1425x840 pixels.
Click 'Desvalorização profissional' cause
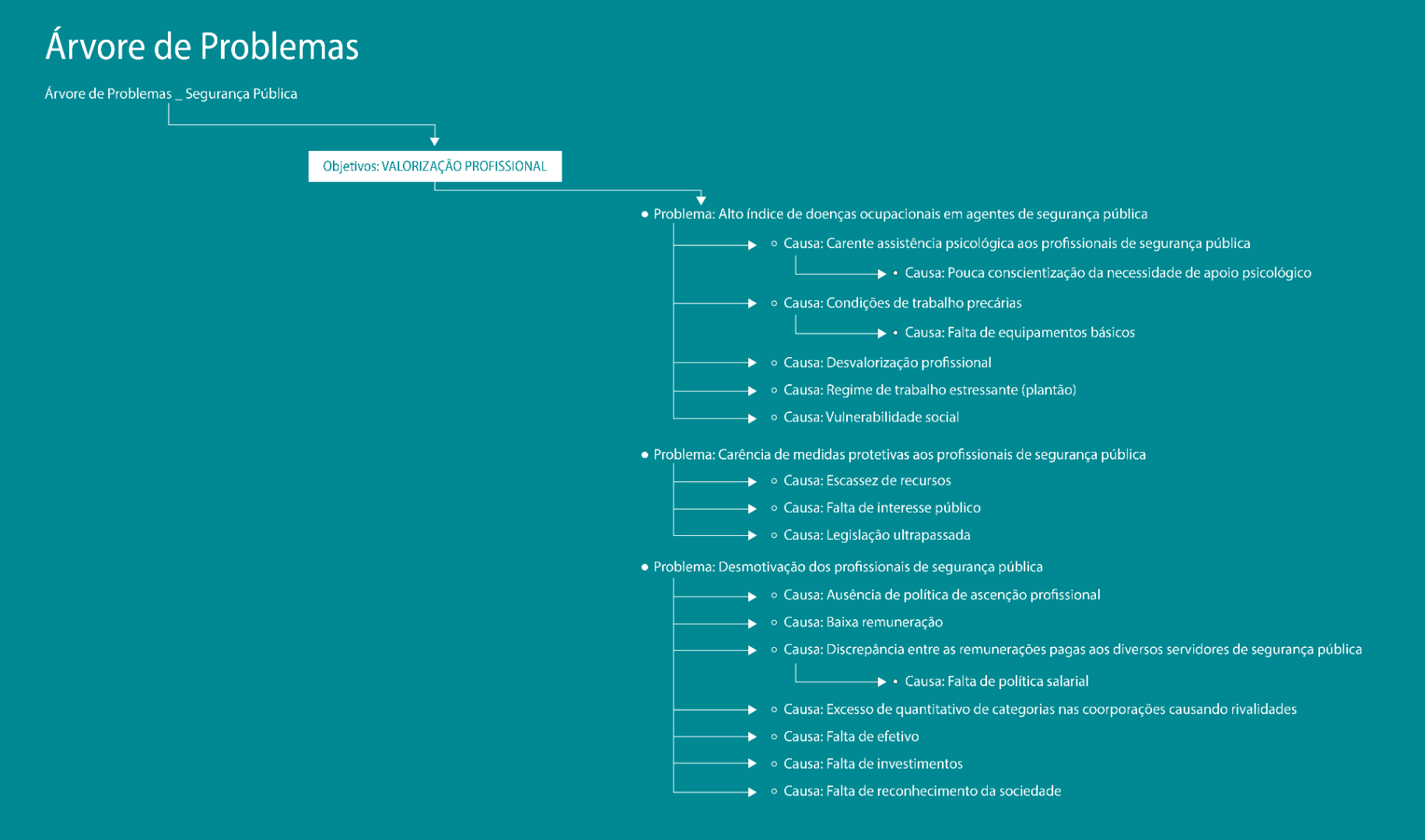coord(887,362)
